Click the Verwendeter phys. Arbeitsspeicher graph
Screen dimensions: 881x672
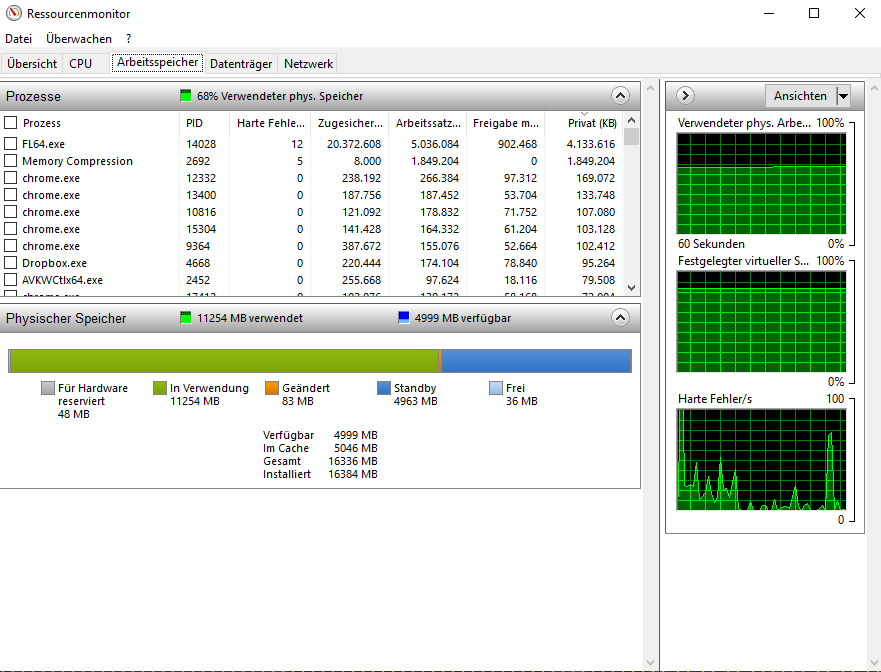coord(761,184)
